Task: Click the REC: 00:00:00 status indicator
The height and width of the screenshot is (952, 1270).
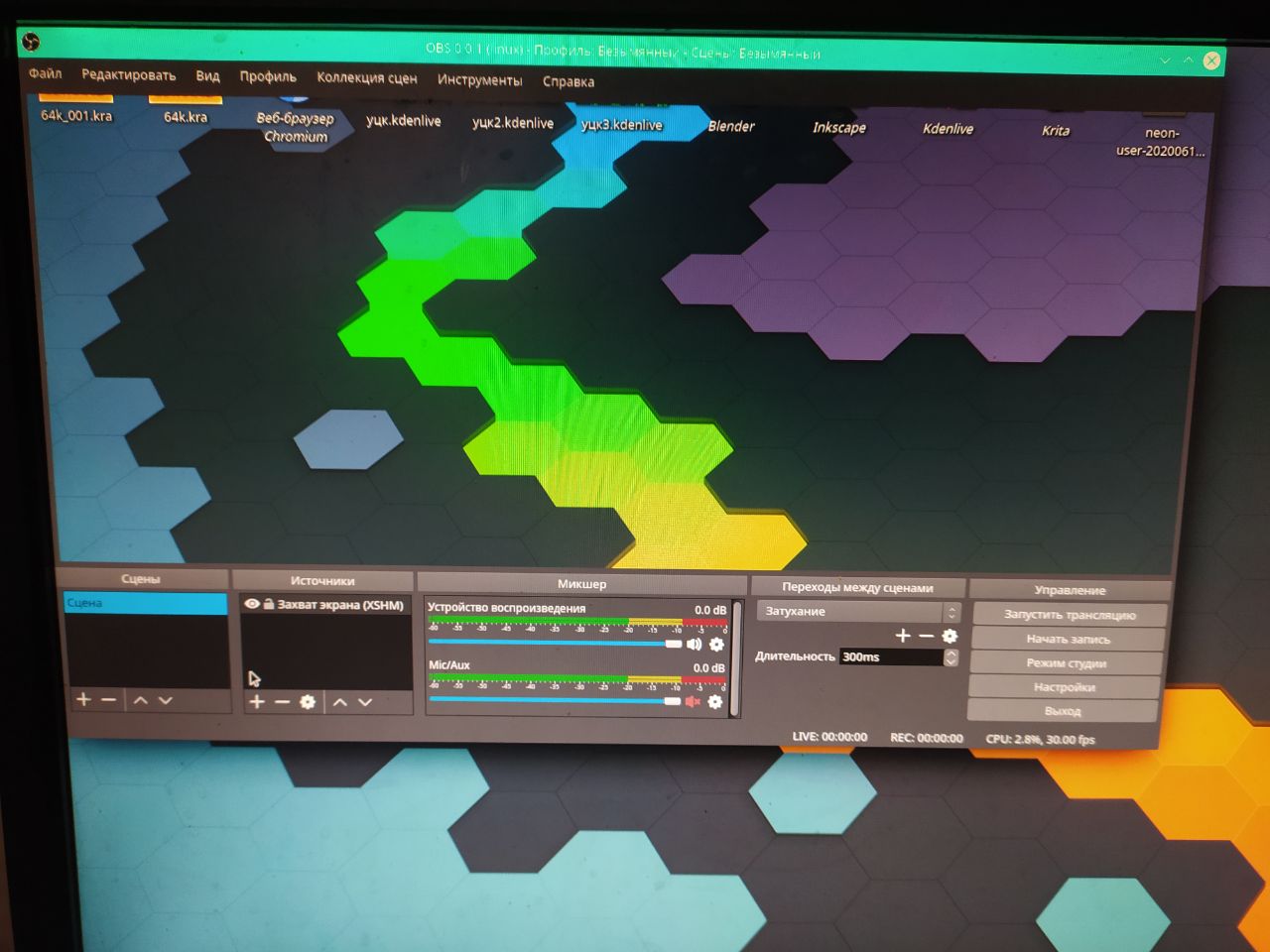Action: 927,738
